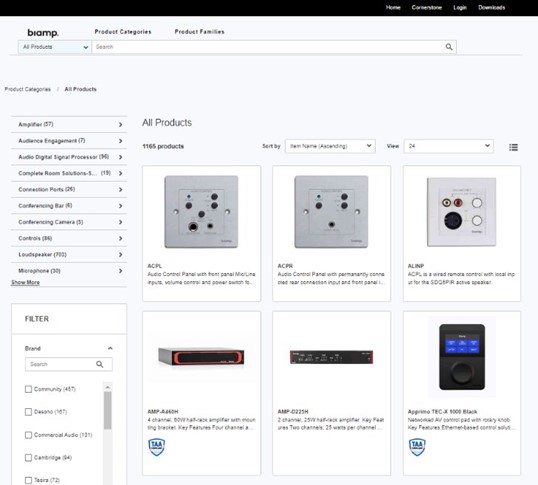The height and width of the screenshot is (485, 538).
Task: Expand Controls (86) chevron
Action: pos(120,238)
